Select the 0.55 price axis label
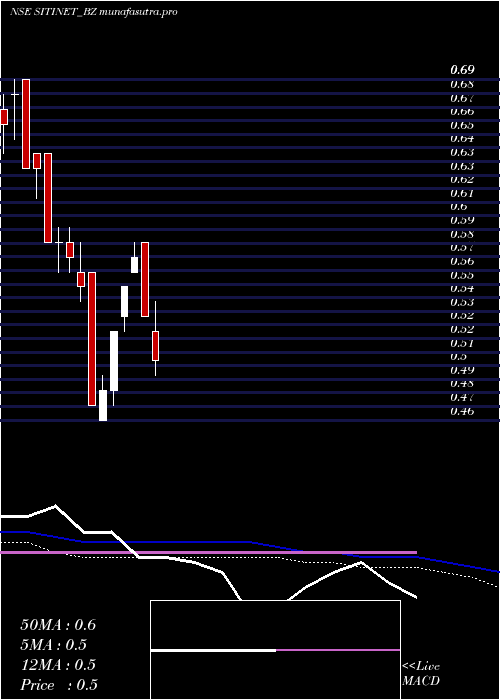Viewport: 500px width, 700px height. click(x=462, y=275)
